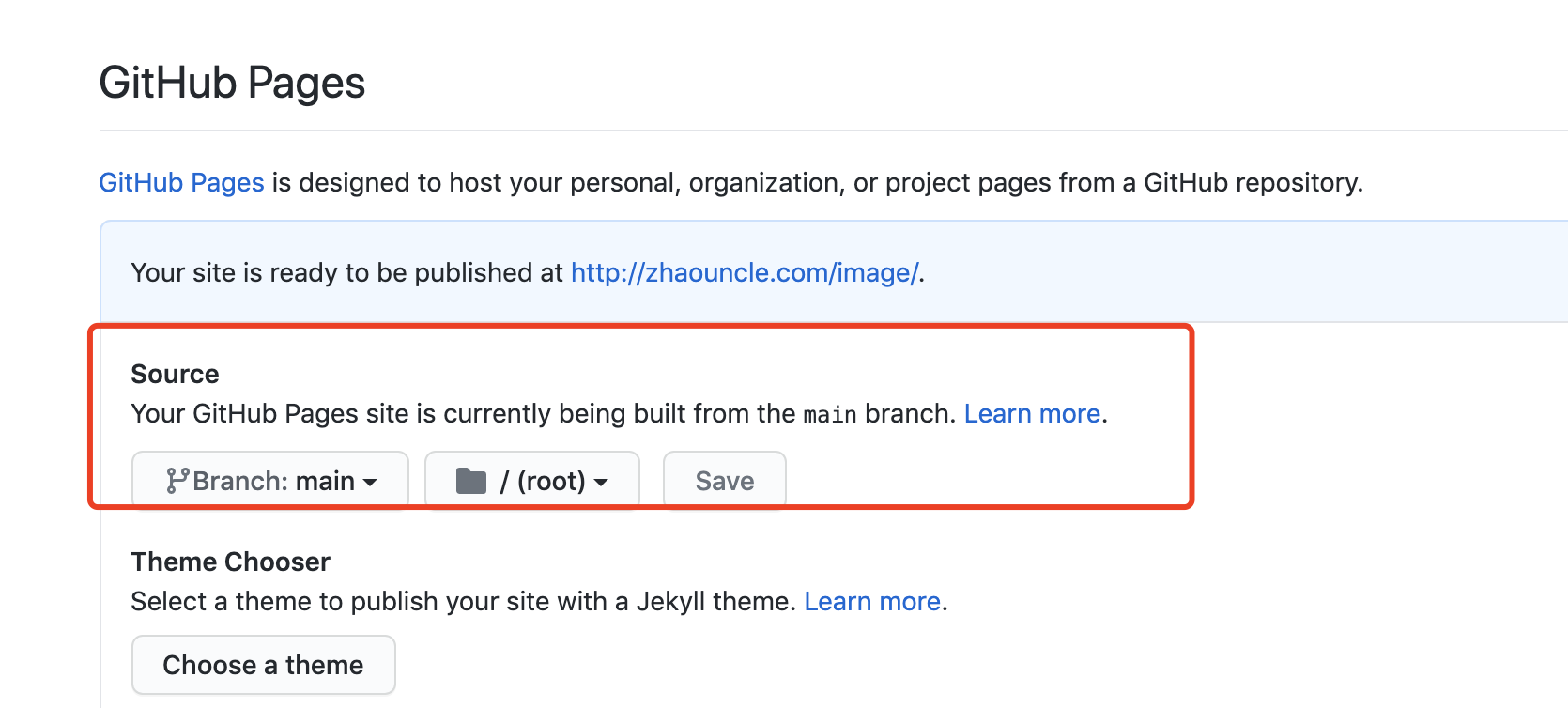1568x708 pixels.
Task: Click the Theme Chooser section heading
Action: coord(230,562)
